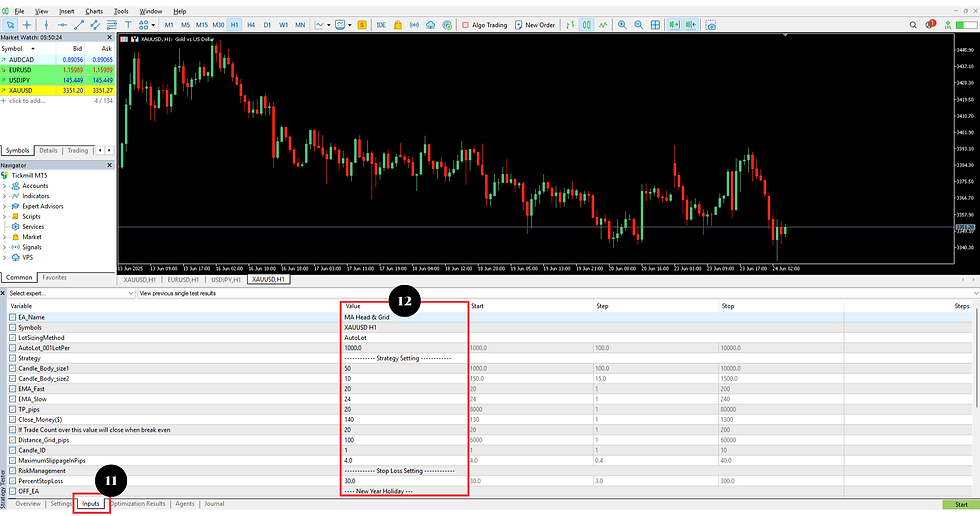Open the Tools menu
Screen dimensions: 980x516
coord(121,11)
